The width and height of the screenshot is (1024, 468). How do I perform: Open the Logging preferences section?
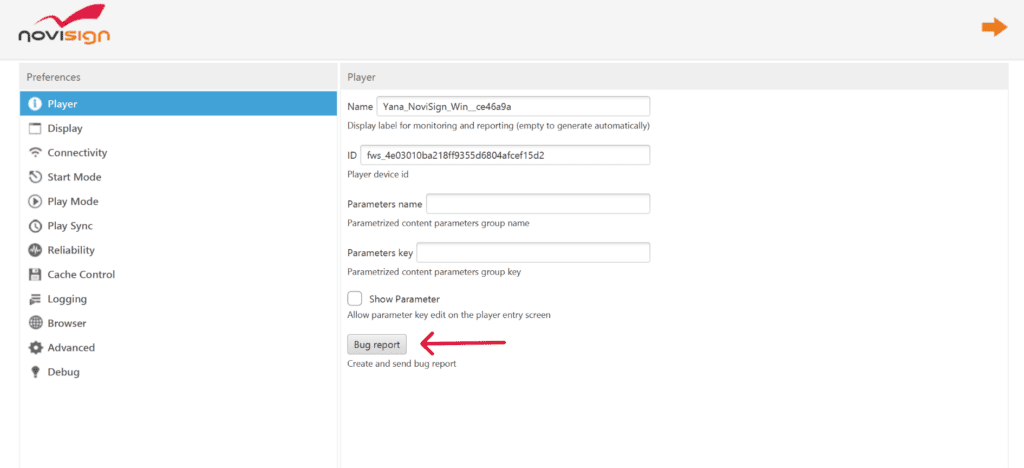[67, 299]
